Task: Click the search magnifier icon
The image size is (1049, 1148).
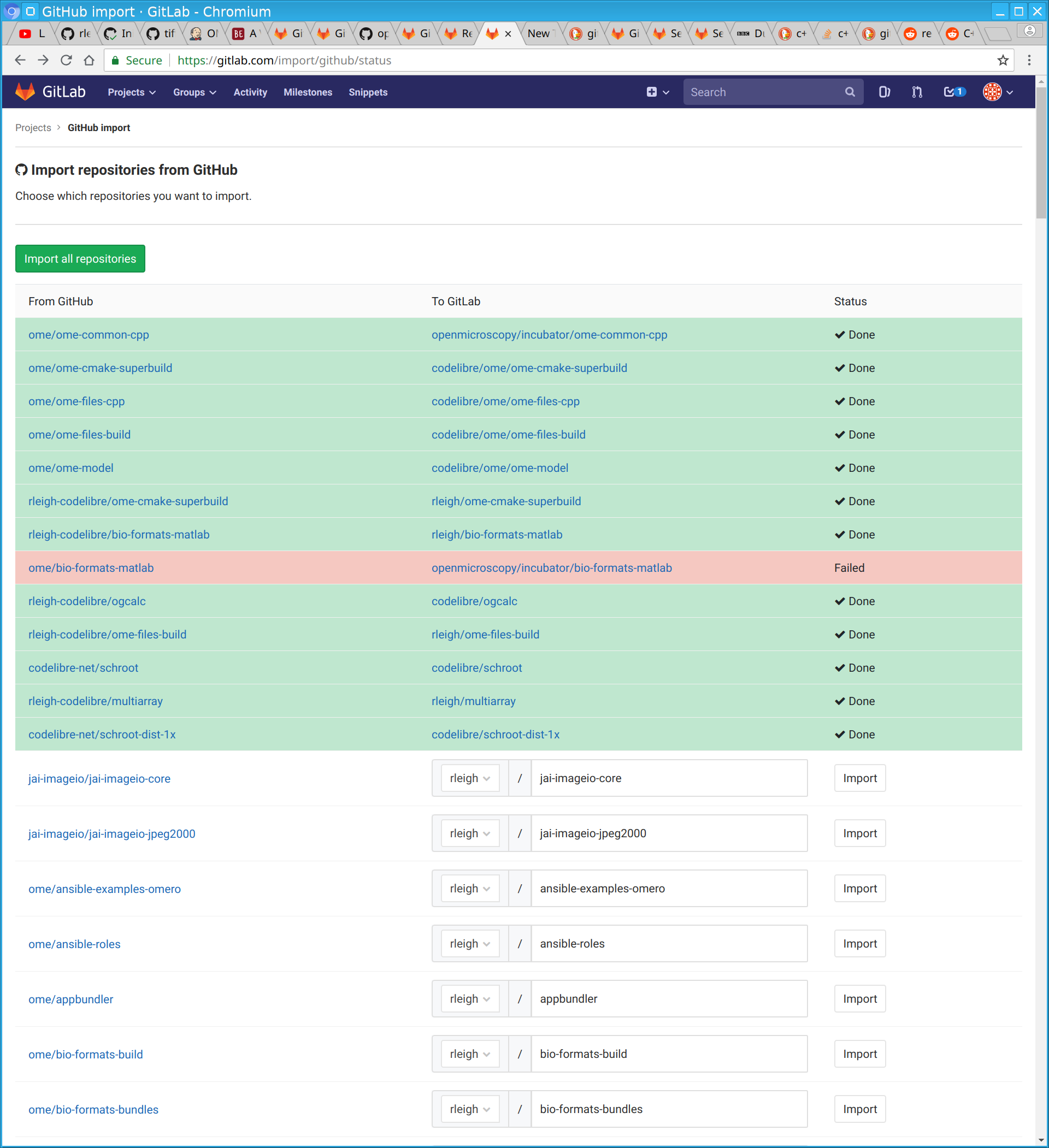Action: pyautogui.click(x=850, y=92)
